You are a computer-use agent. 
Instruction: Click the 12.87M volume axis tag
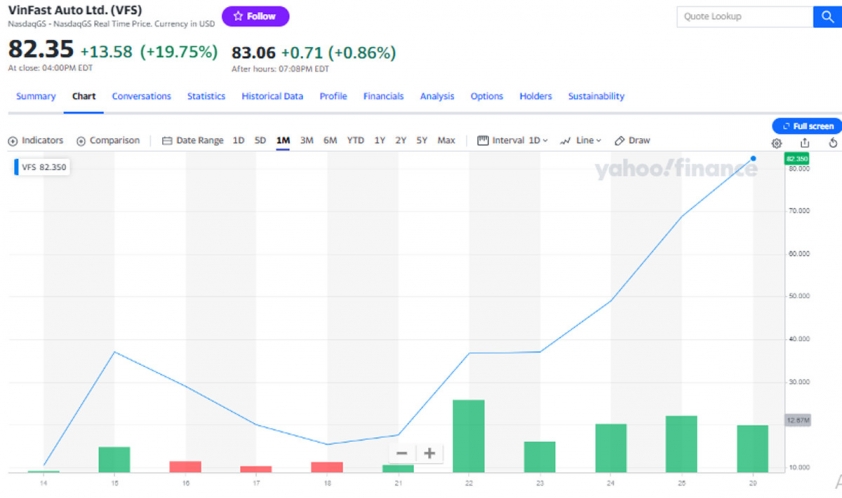pos(797,420)
